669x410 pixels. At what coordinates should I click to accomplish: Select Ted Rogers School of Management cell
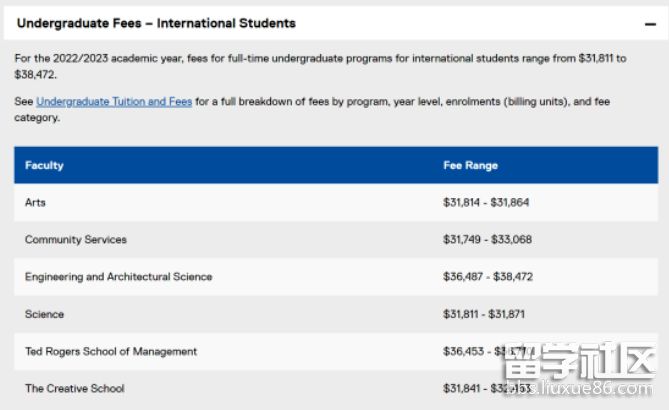click(111, 351)
